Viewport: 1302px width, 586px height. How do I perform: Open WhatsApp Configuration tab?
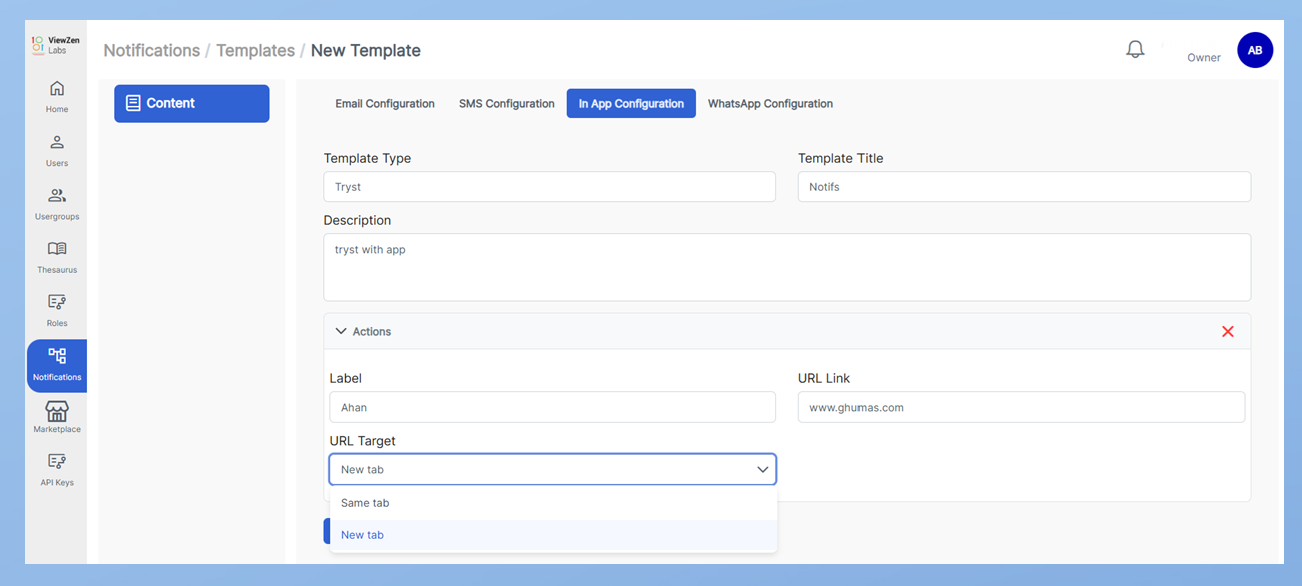click(x=770, y=104)
